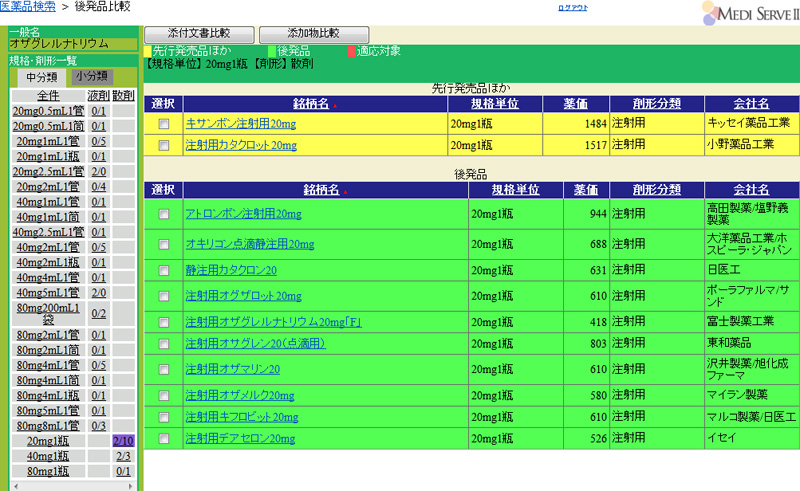The width and height of the screenshot is (800, 491).
Task: Open the 注射用デアセロン20mg link
Action: [240, 438]
